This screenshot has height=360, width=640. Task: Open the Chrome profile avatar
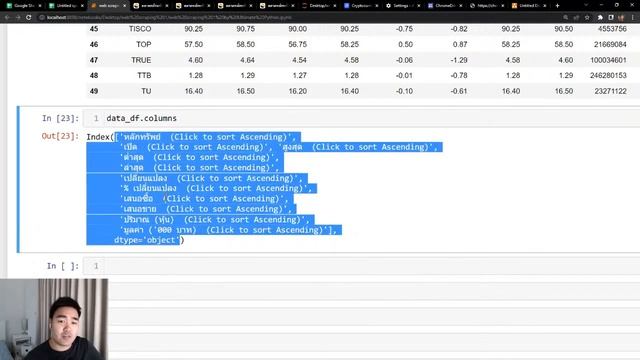(x=621, y=18)
